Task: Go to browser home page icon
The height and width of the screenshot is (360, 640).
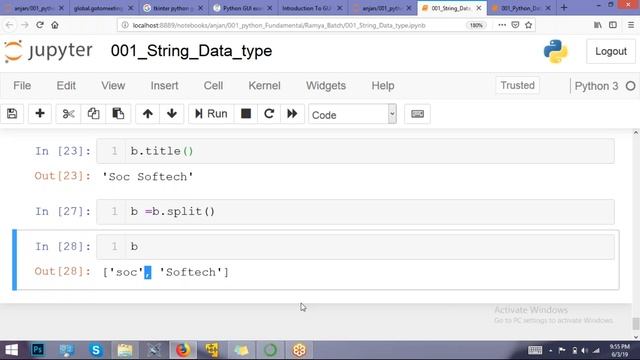Action: click(x=55, y=25)
